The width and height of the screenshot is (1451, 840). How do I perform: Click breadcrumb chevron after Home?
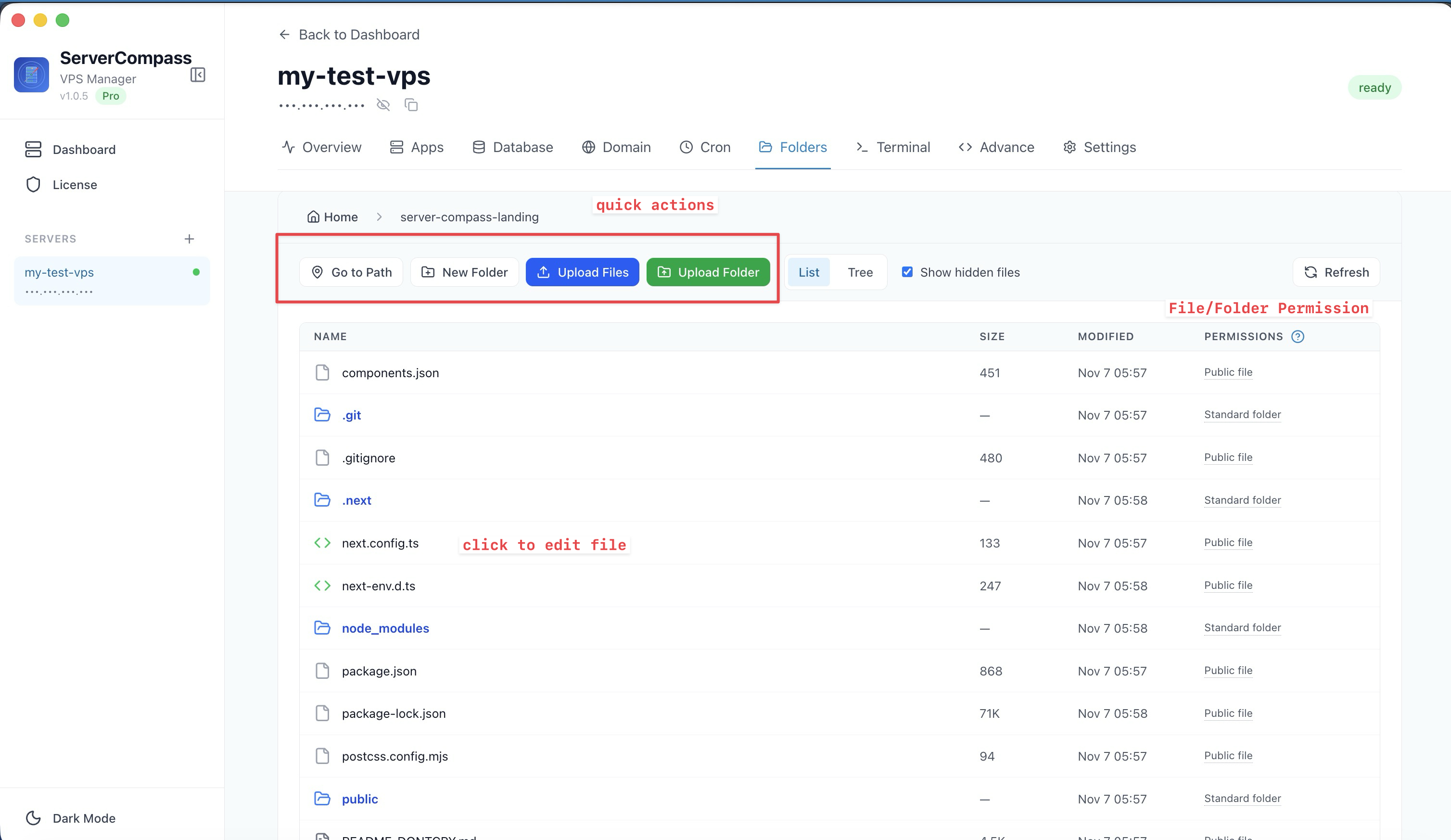point(379,217)
